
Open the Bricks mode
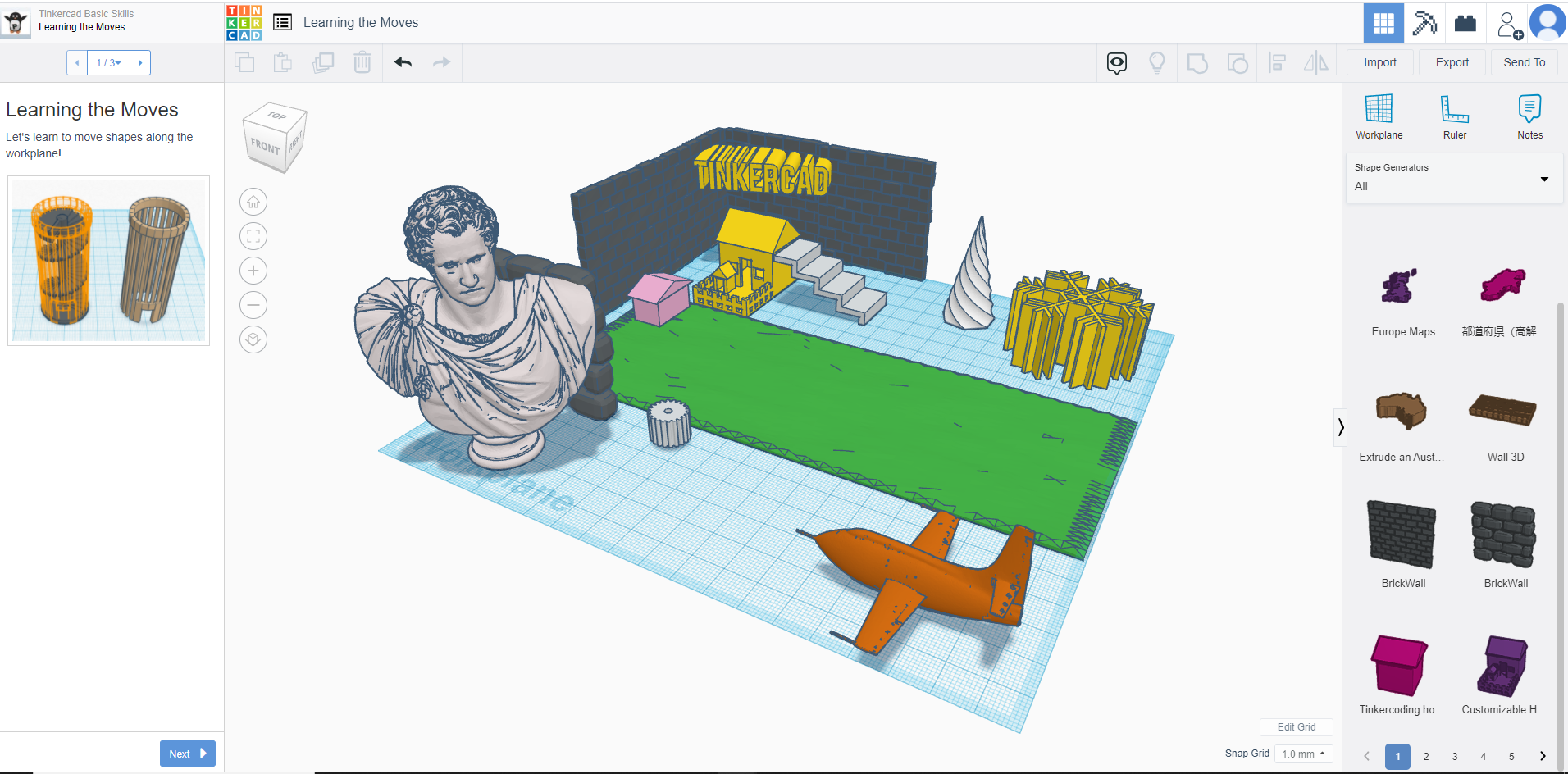[1465, 23]
